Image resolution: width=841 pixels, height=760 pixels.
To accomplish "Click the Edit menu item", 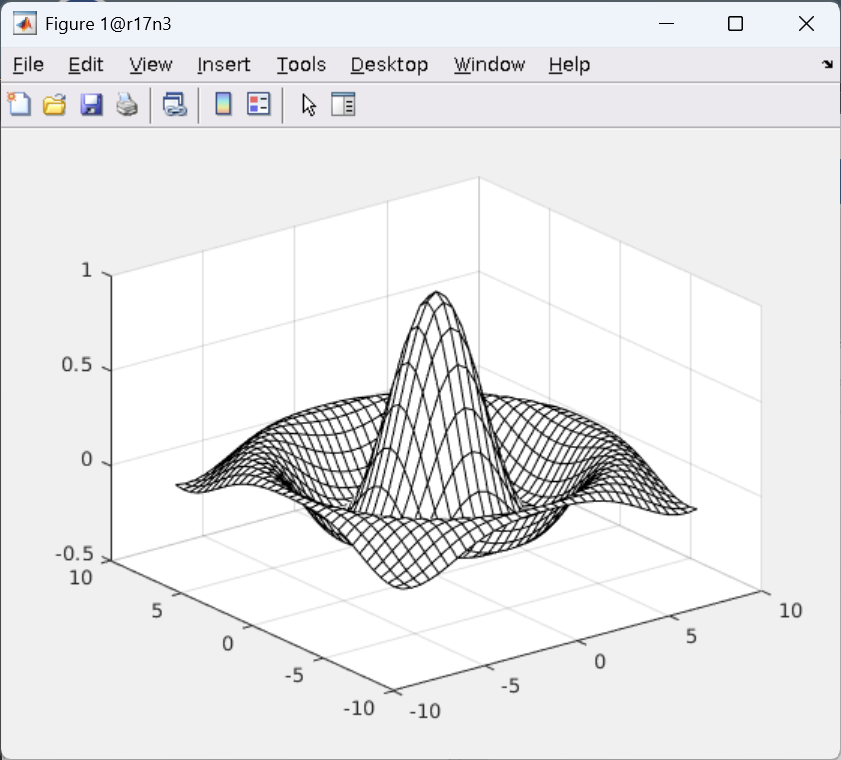I will point(85,65).
